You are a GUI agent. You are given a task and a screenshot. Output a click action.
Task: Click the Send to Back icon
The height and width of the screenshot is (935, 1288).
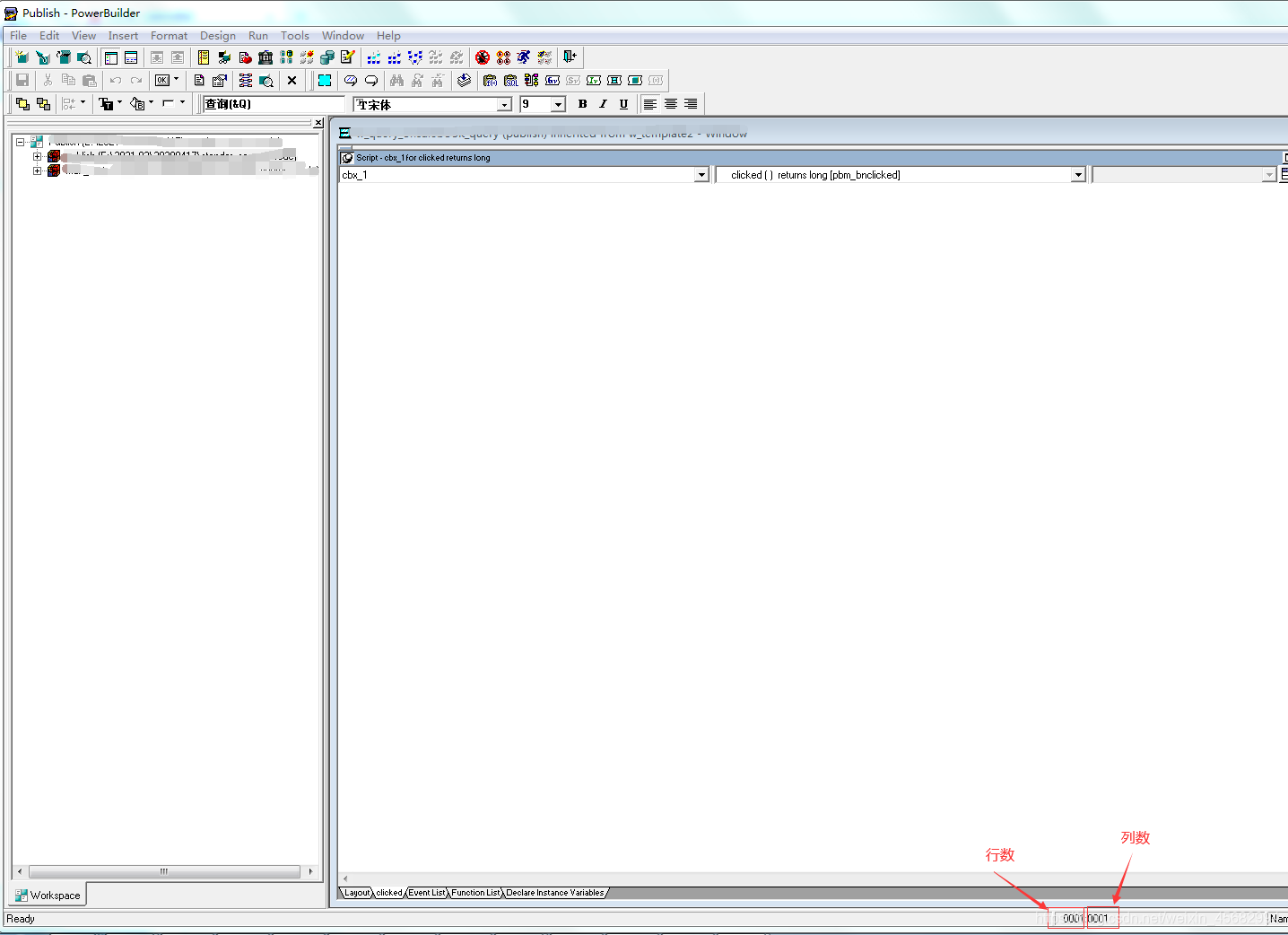click(43, 104)
